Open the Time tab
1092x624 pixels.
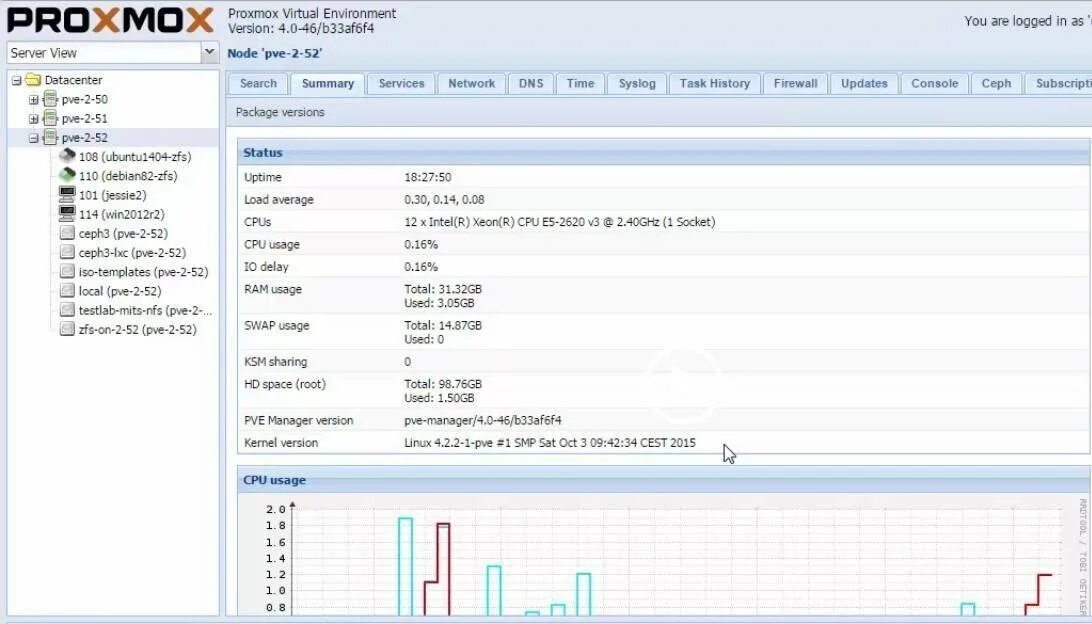(580, 84)
